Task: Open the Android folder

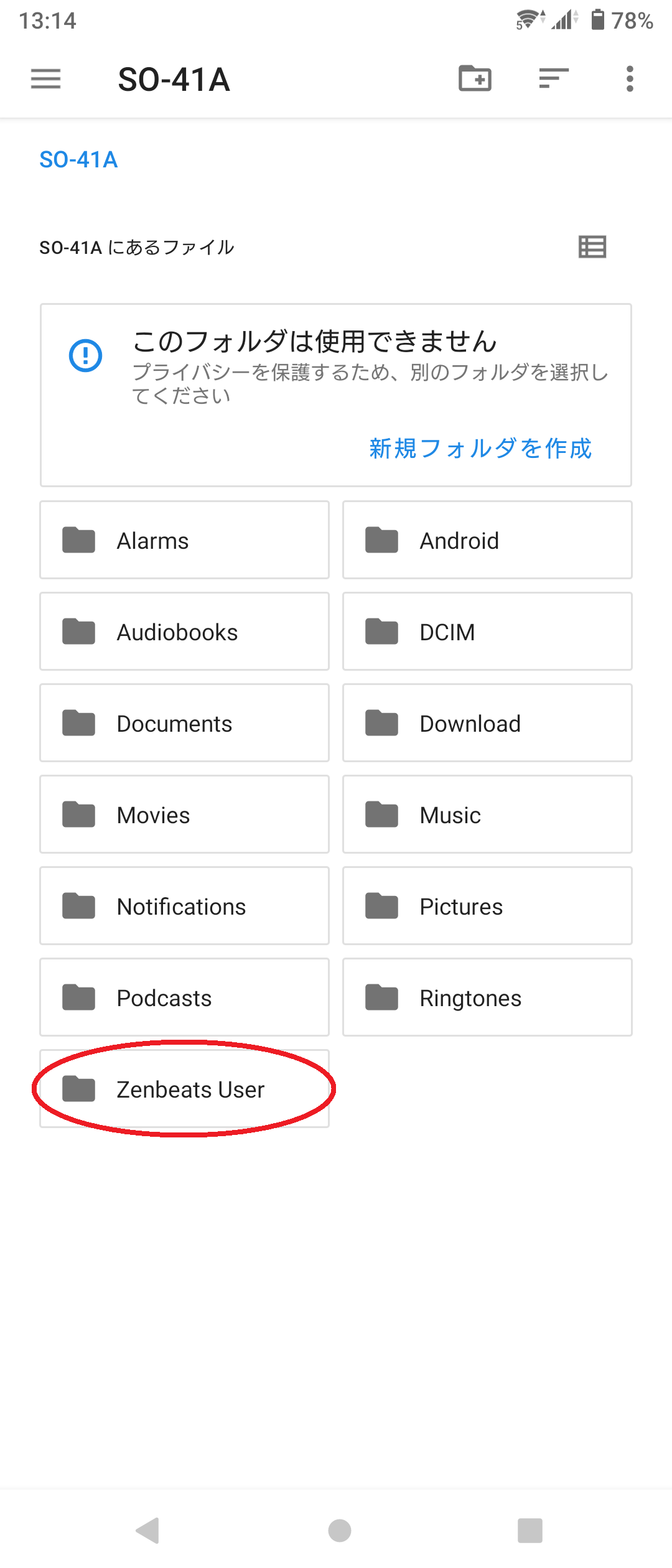Action: click(x=487, y=540)
